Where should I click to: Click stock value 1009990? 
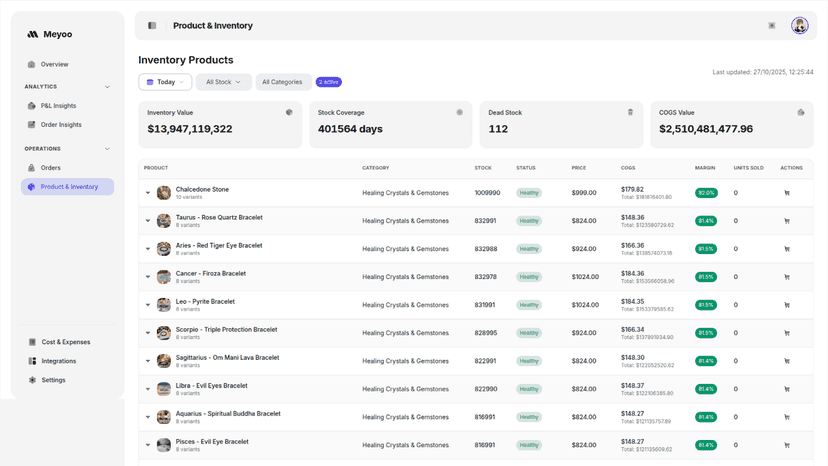487,193
